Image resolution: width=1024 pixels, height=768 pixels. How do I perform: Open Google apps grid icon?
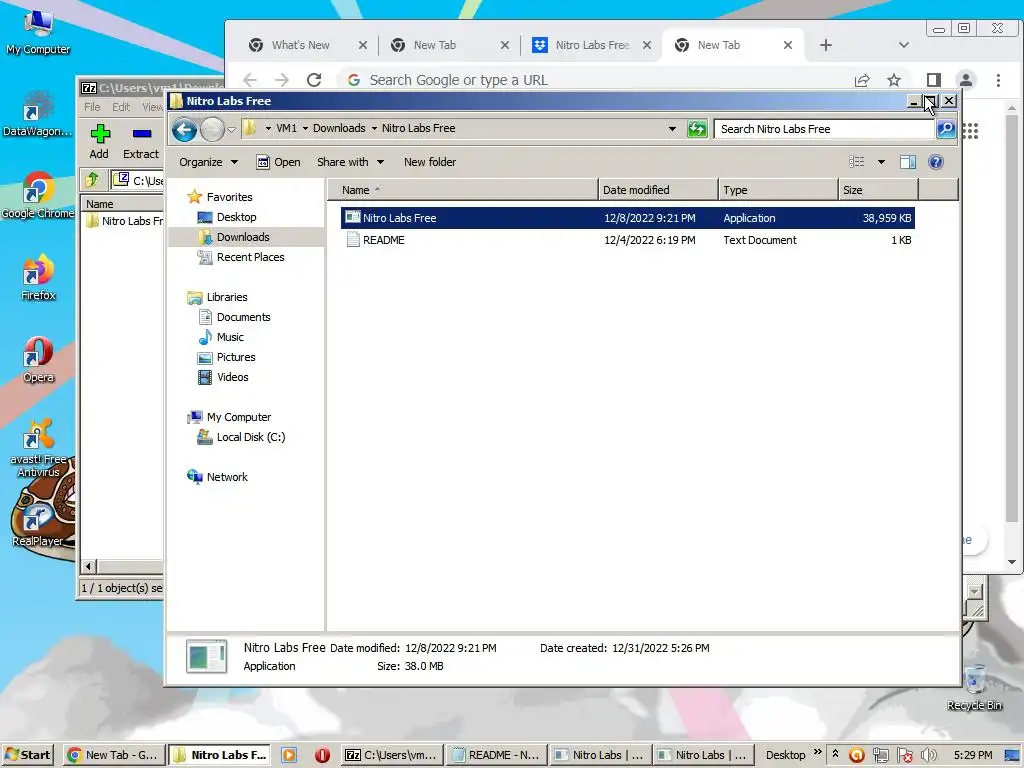pyautogui.click(x=970, y=131)
